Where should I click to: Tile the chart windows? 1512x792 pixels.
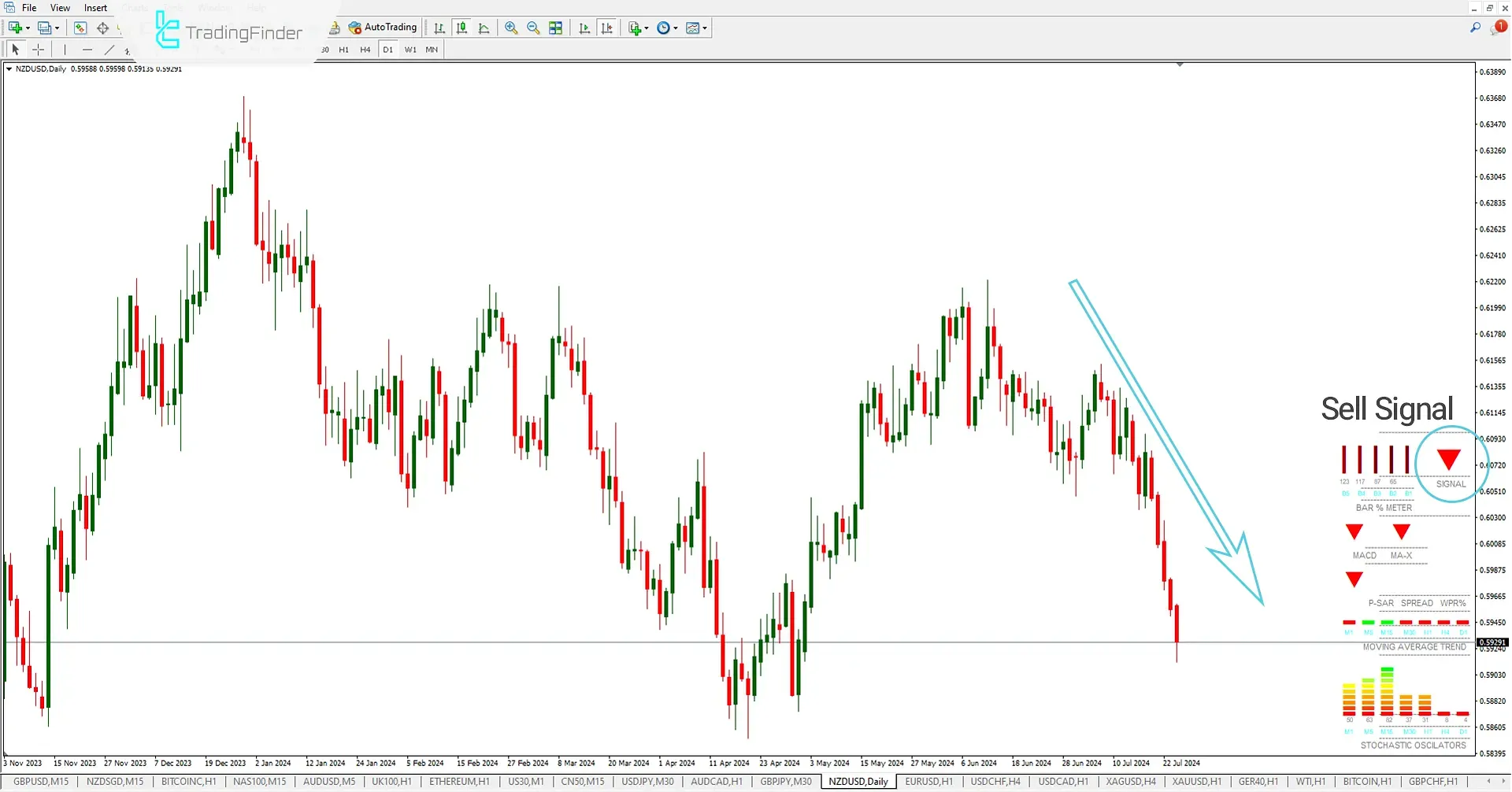coord(556,28)
